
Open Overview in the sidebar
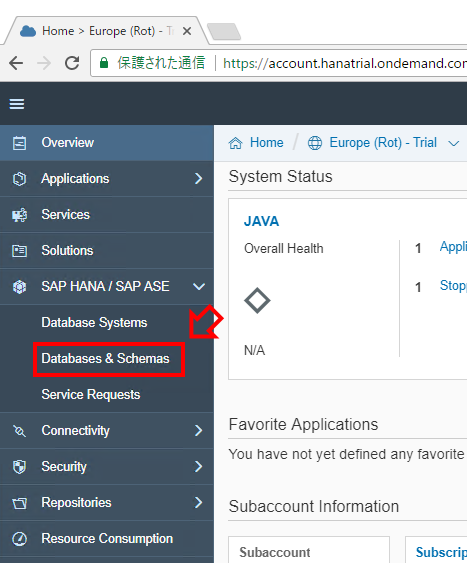pos(107,143)
